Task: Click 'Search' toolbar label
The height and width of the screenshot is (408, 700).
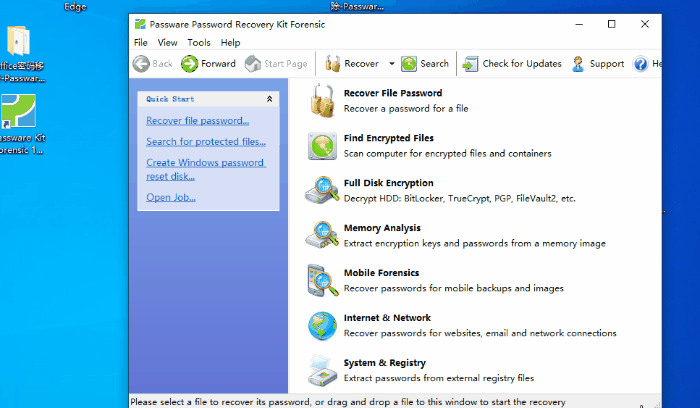Action: tap(434, 64)
